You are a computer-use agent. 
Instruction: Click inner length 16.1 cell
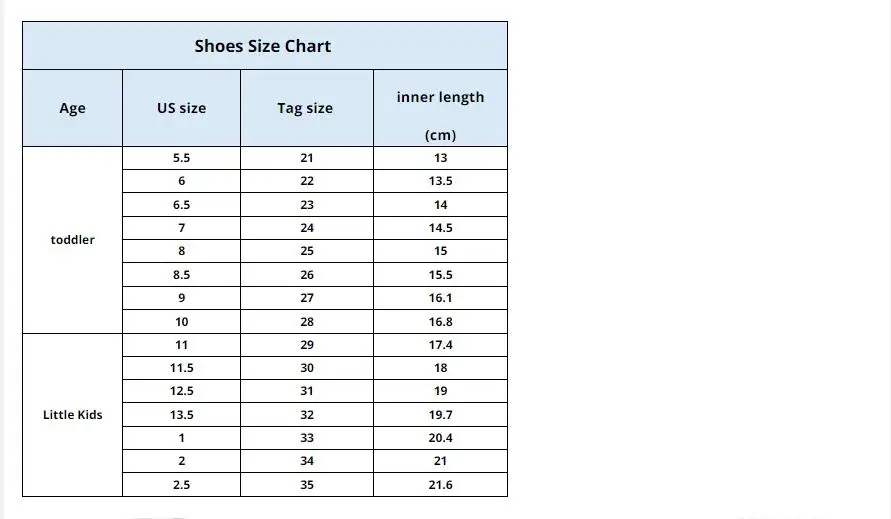pos(440,298)
